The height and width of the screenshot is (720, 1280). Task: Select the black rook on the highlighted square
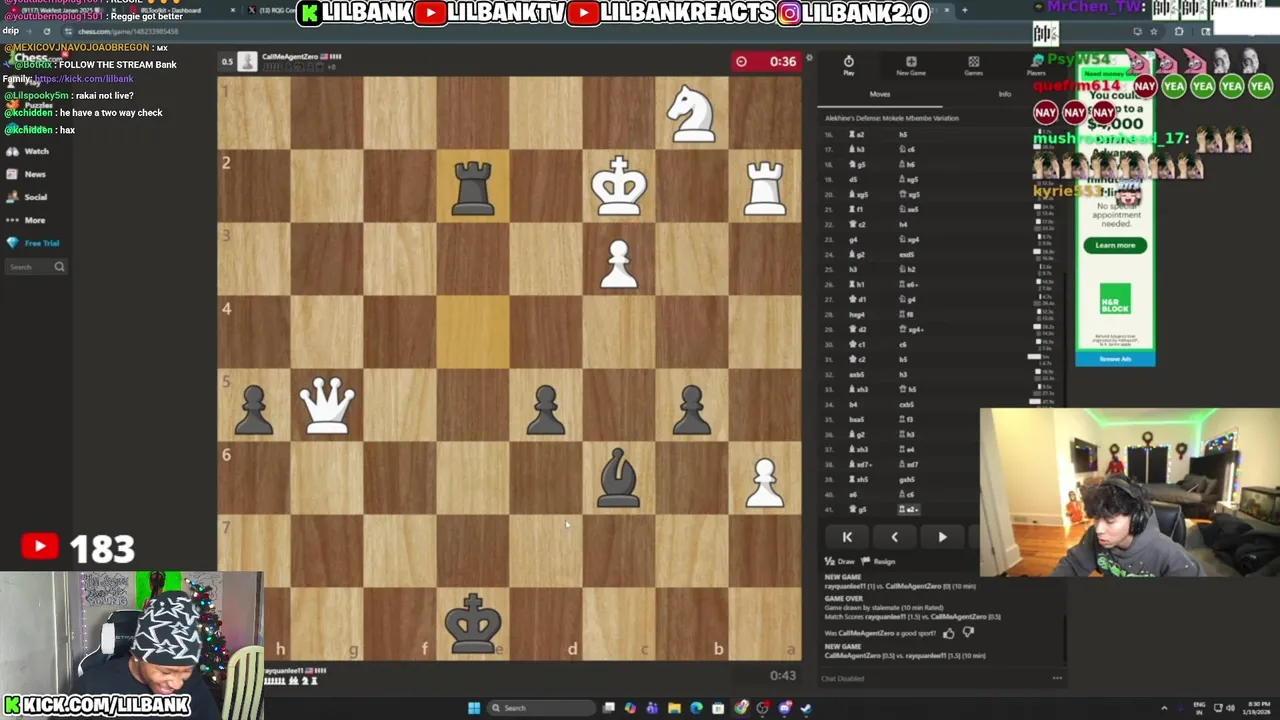coord(473,187)
